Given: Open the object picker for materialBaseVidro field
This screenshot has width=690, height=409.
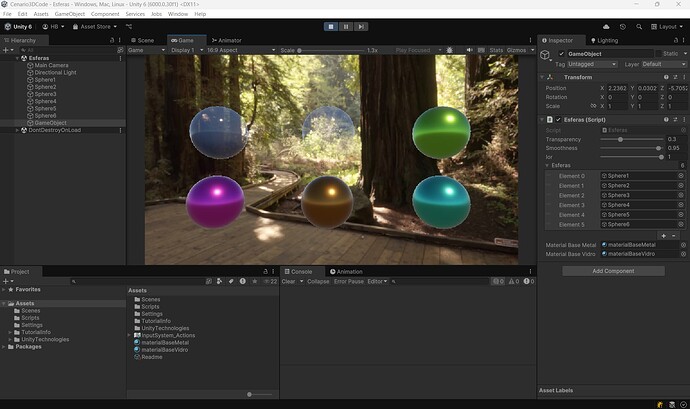Looking at the screenshot, I should click(x=683, y=254).
